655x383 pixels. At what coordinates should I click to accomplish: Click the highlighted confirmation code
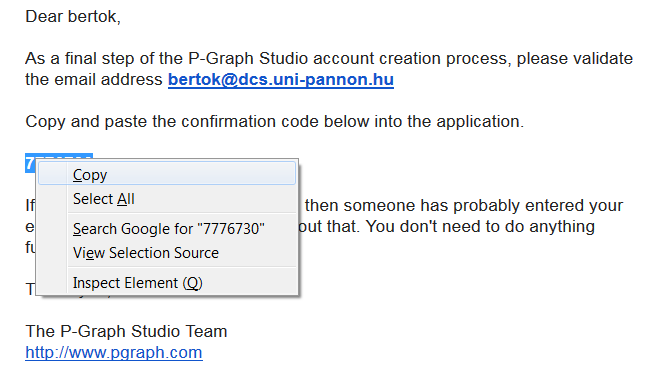click(x=30, y=163)
